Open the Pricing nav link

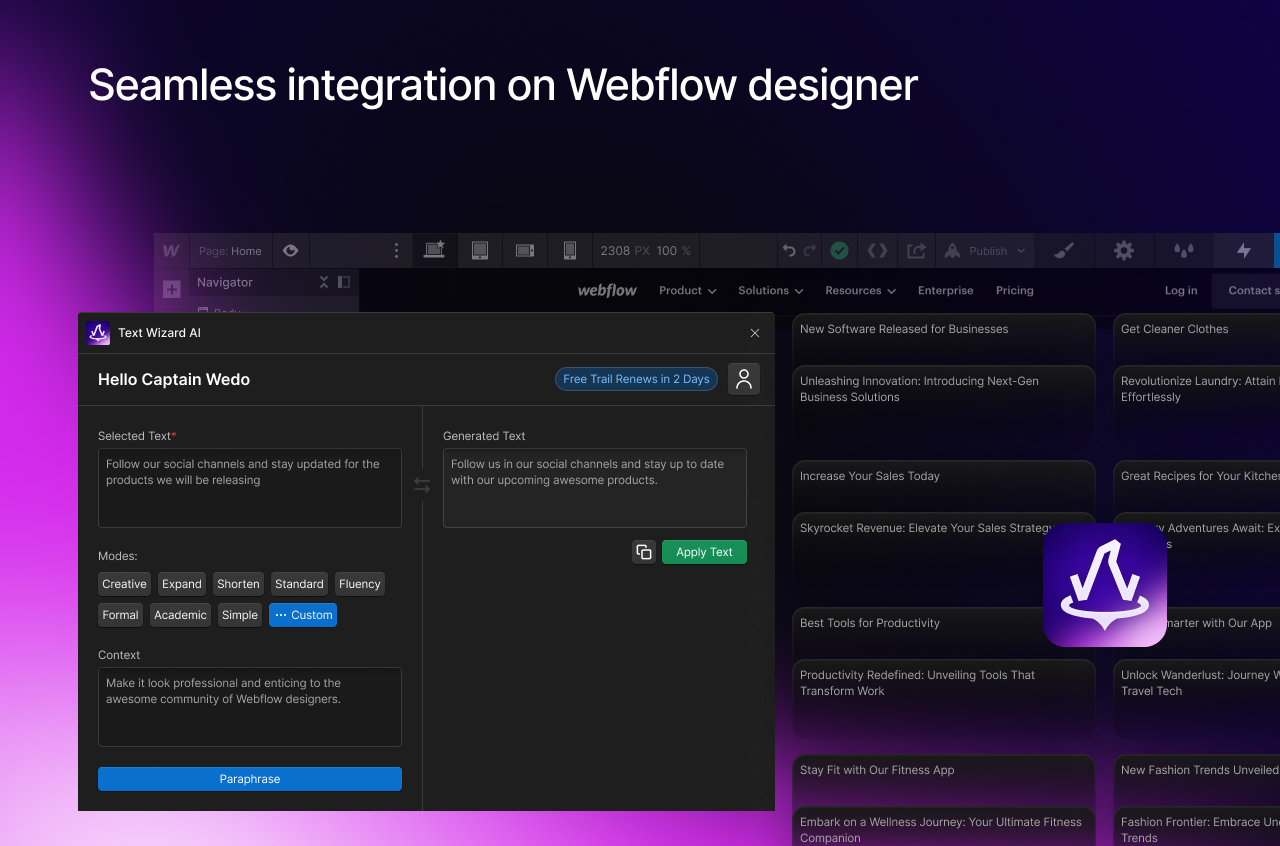[1014, 290]
